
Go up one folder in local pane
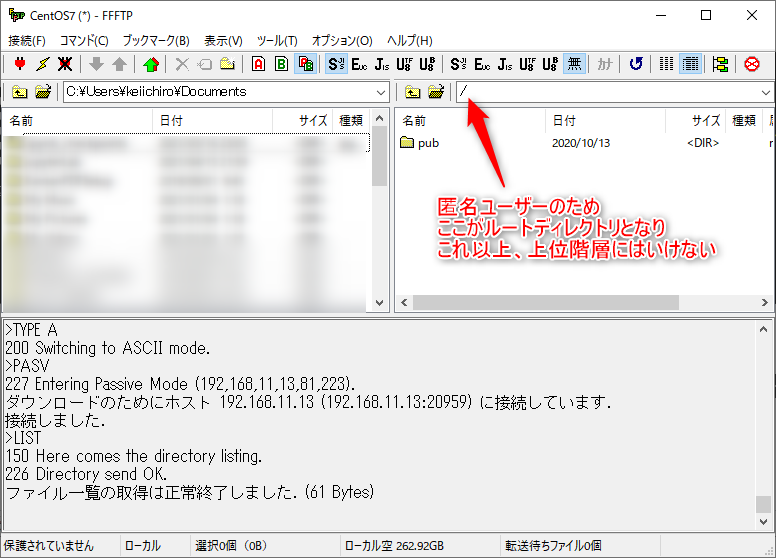pos(19,92)
